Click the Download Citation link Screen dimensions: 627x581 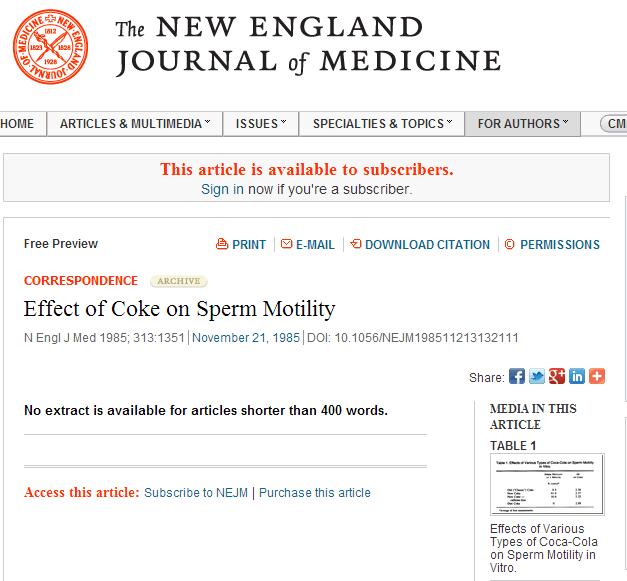427,245
